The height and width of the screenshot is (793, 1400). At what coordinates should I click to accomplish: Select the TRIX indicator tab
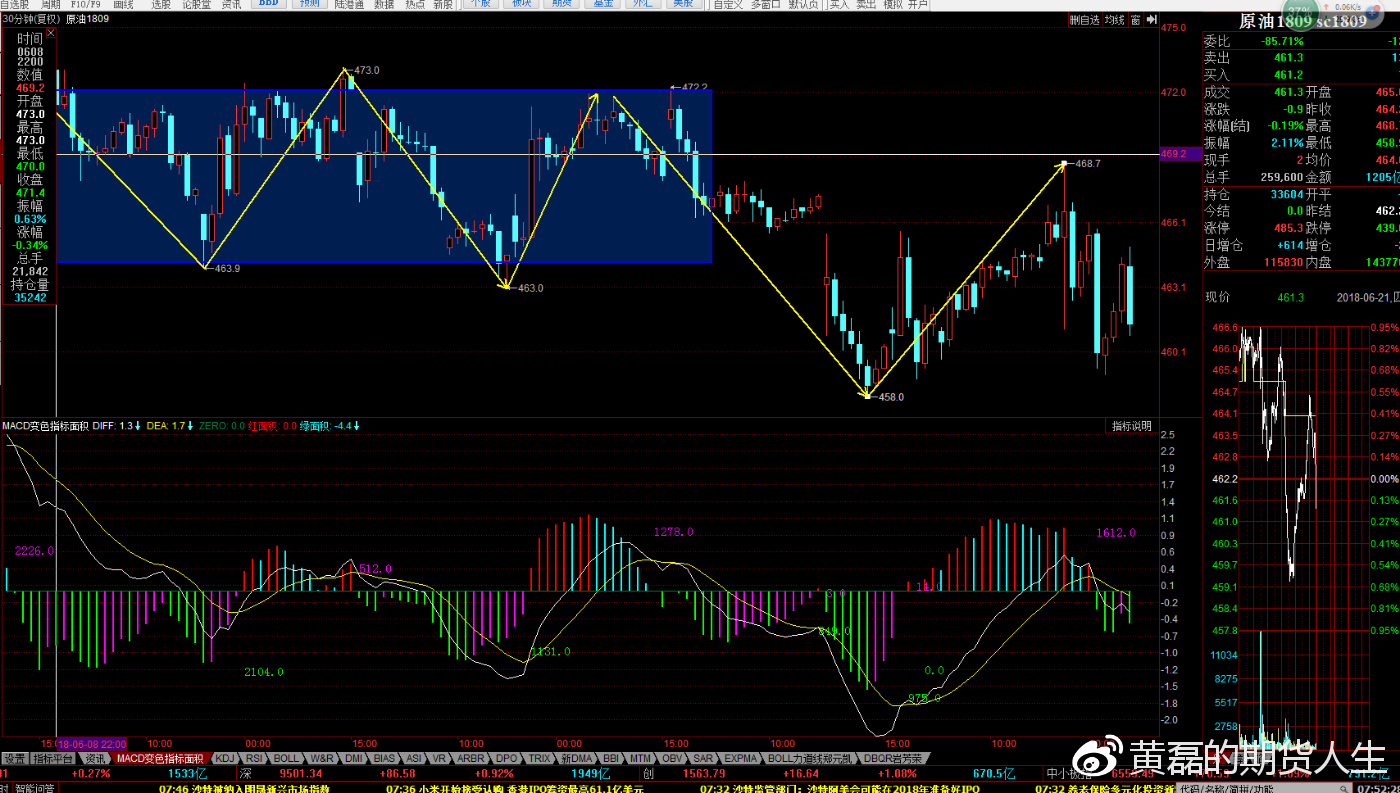click(539, 759)
